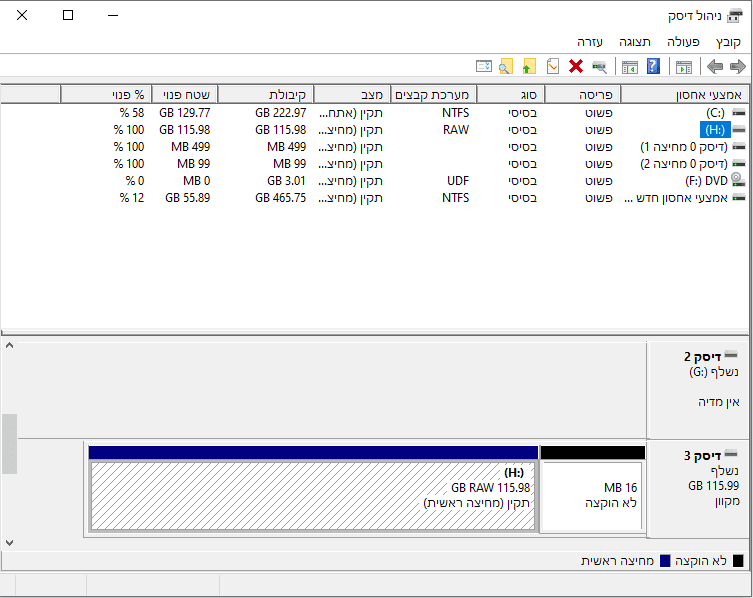Image resolution: width=753 pixels, height=598 pixels.
Task: Open the פעולה menu
Action: pyautogui.click(x=683, y=42)
